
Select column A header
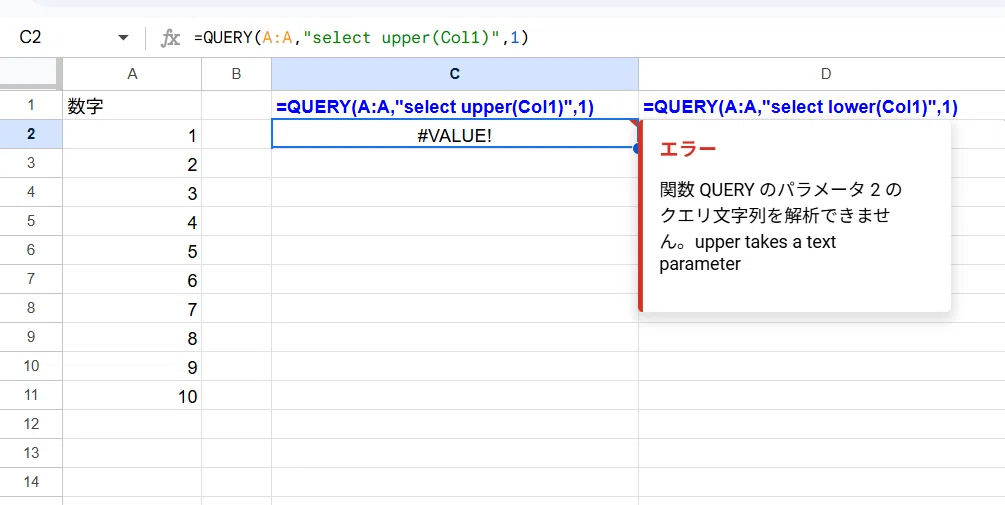132,74
